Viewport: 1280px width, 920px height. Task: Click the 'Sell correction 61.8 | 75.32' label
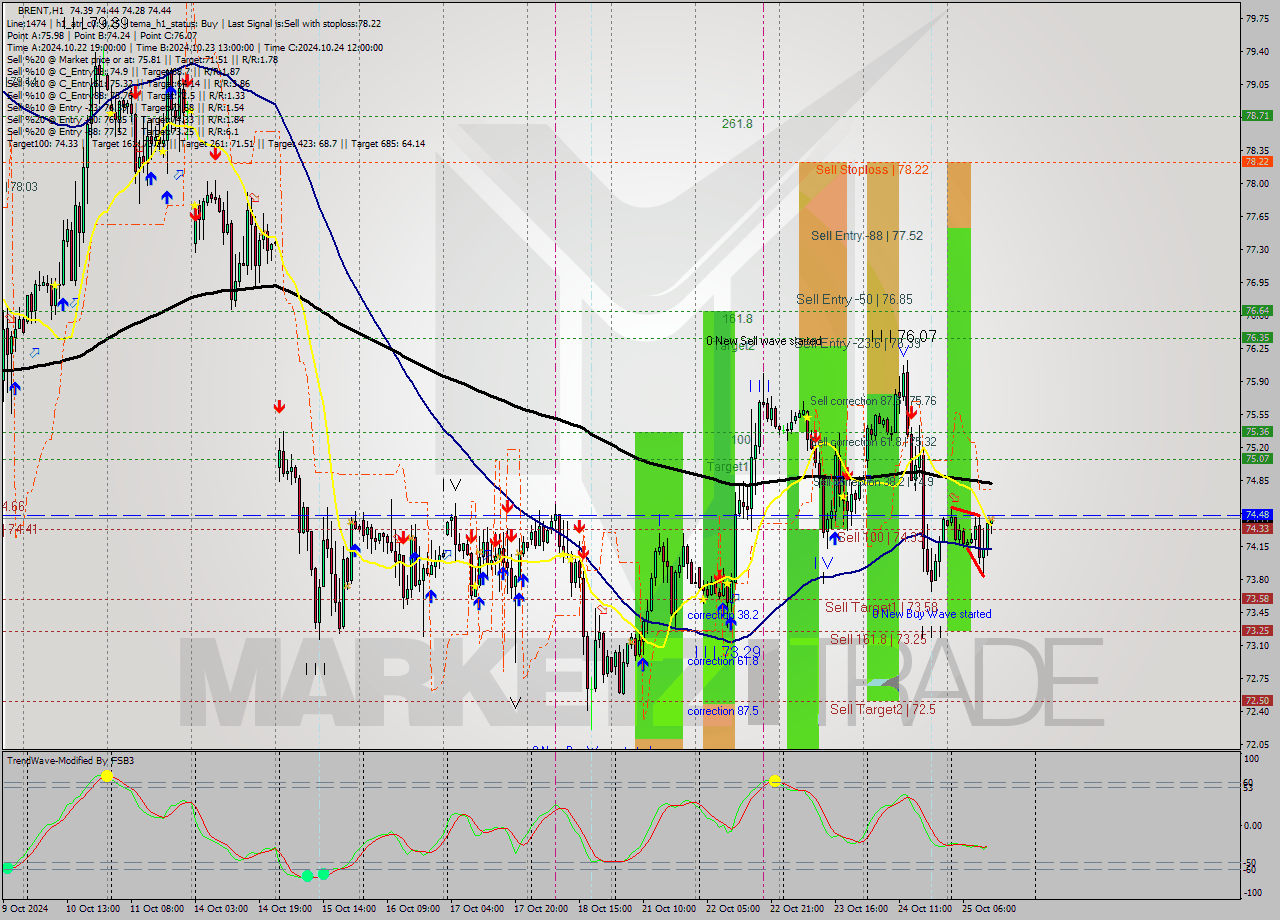(x=873, y=442)
